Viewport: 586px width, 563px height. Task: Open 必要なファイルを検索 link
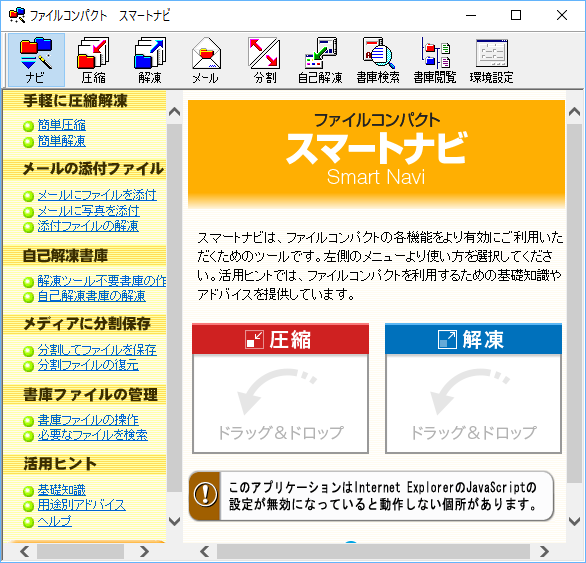pyautogui.click(x=93, y=435)
